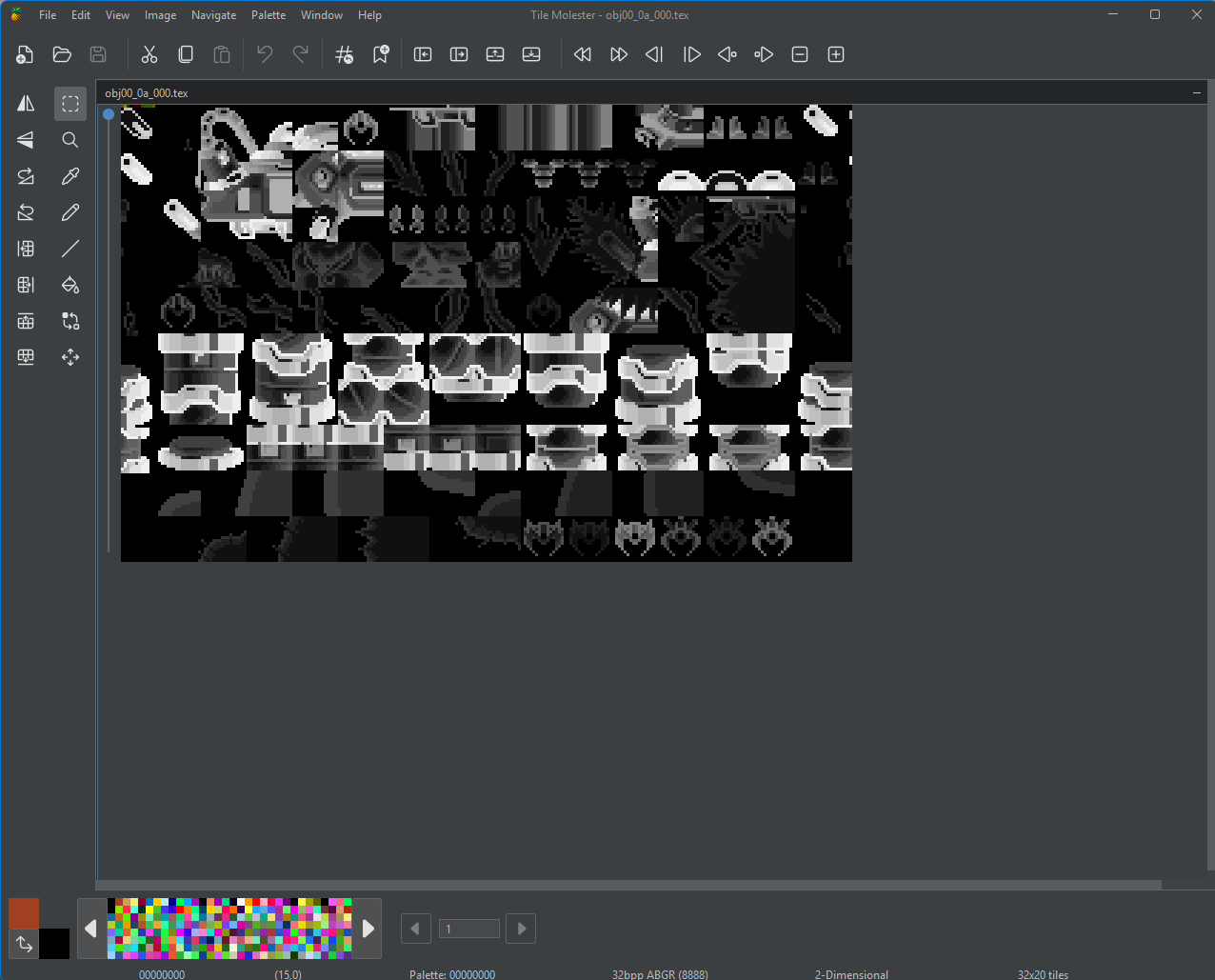Choose the Pencil drawing tool
Viewport: 1215px width, 980px height.
click(70, 212)
